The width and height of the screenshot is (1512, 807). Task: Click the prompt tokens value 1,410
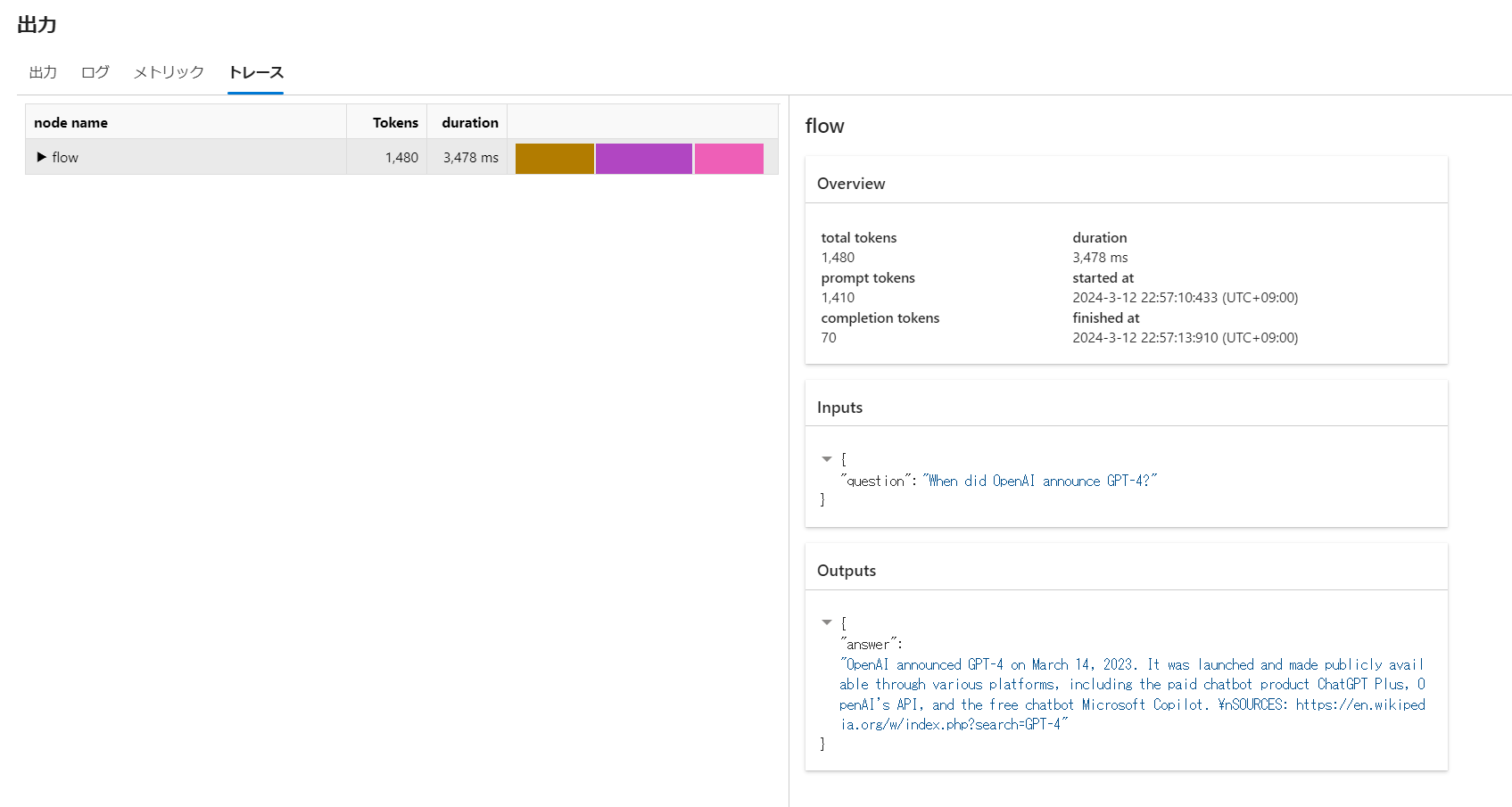(x=838, y=297)
